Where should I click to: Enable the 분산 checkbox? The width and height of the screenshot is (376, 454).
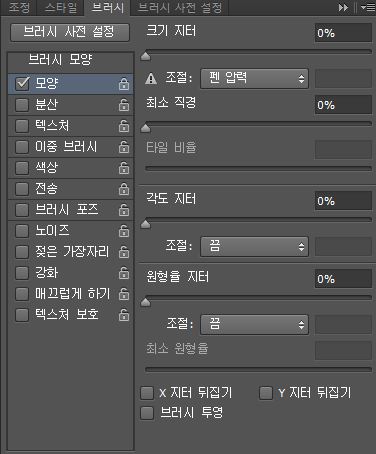click(x=22, y=105)
